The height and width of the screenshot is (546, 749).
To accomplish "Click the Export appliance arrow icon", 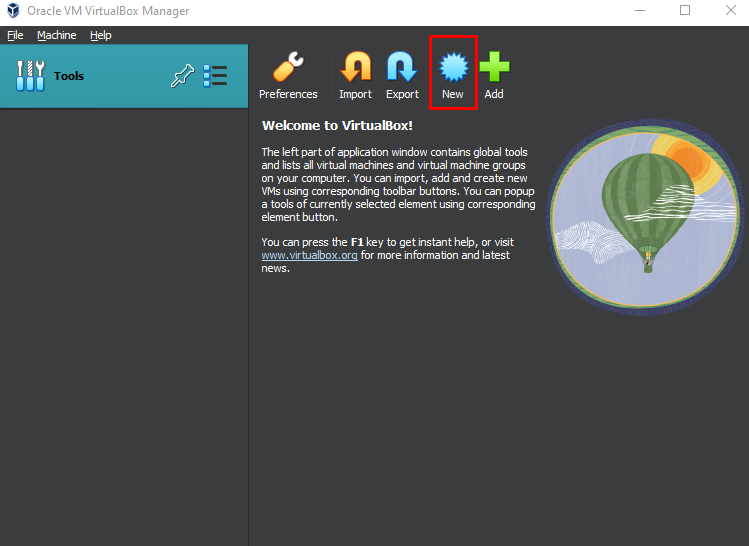I will pyautogui.click(x=402, y=68).
